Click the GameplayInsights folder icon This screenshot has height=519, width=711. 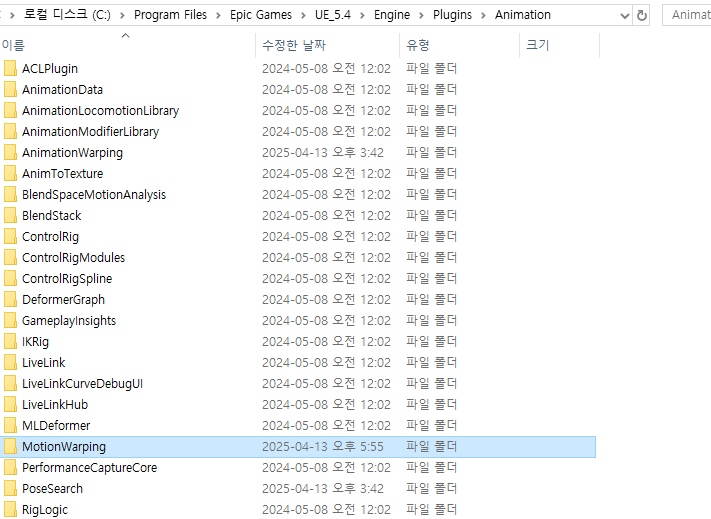coord(10,320)
